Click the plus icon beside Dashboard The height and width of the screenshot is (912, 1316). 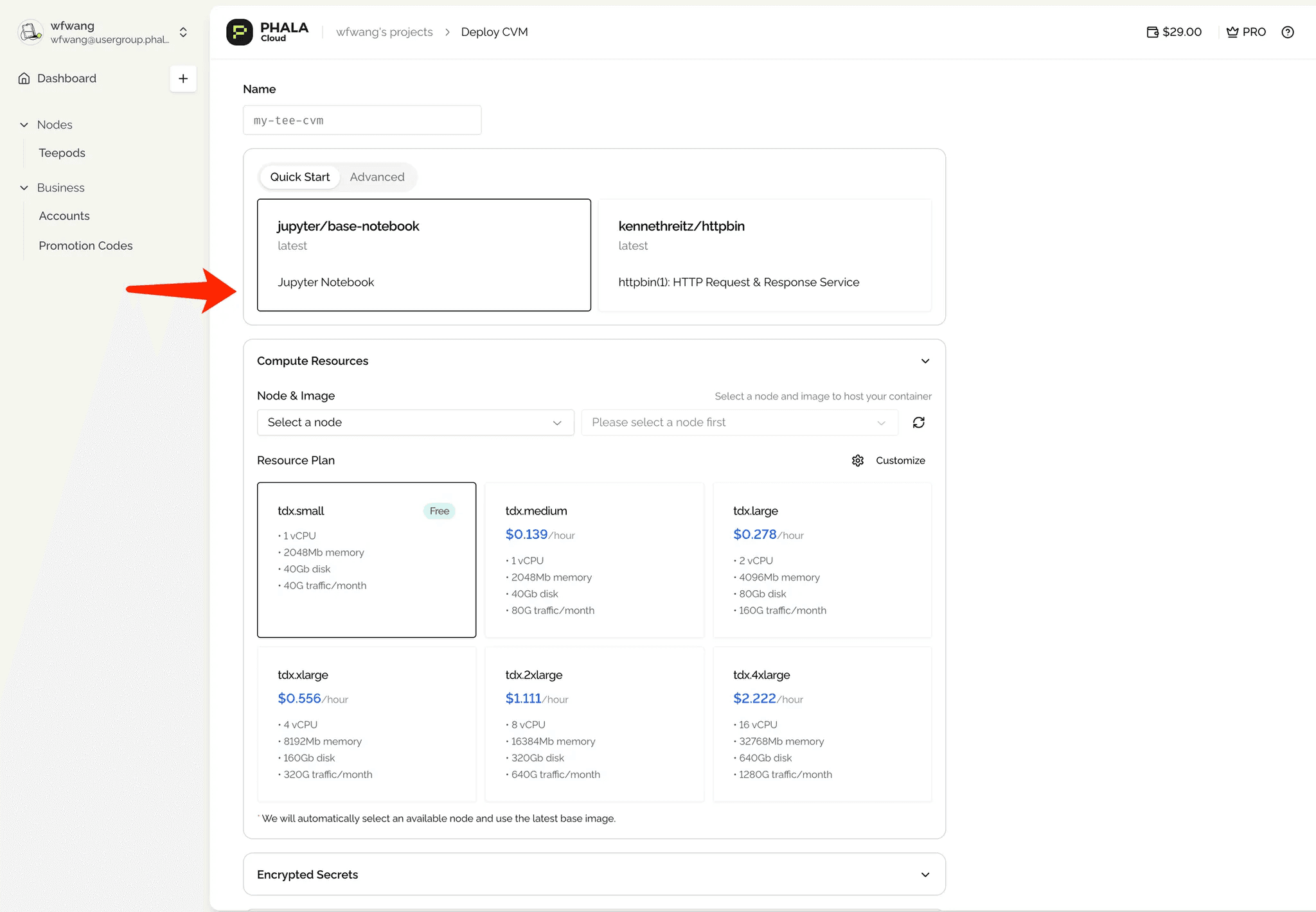point(183,78)
